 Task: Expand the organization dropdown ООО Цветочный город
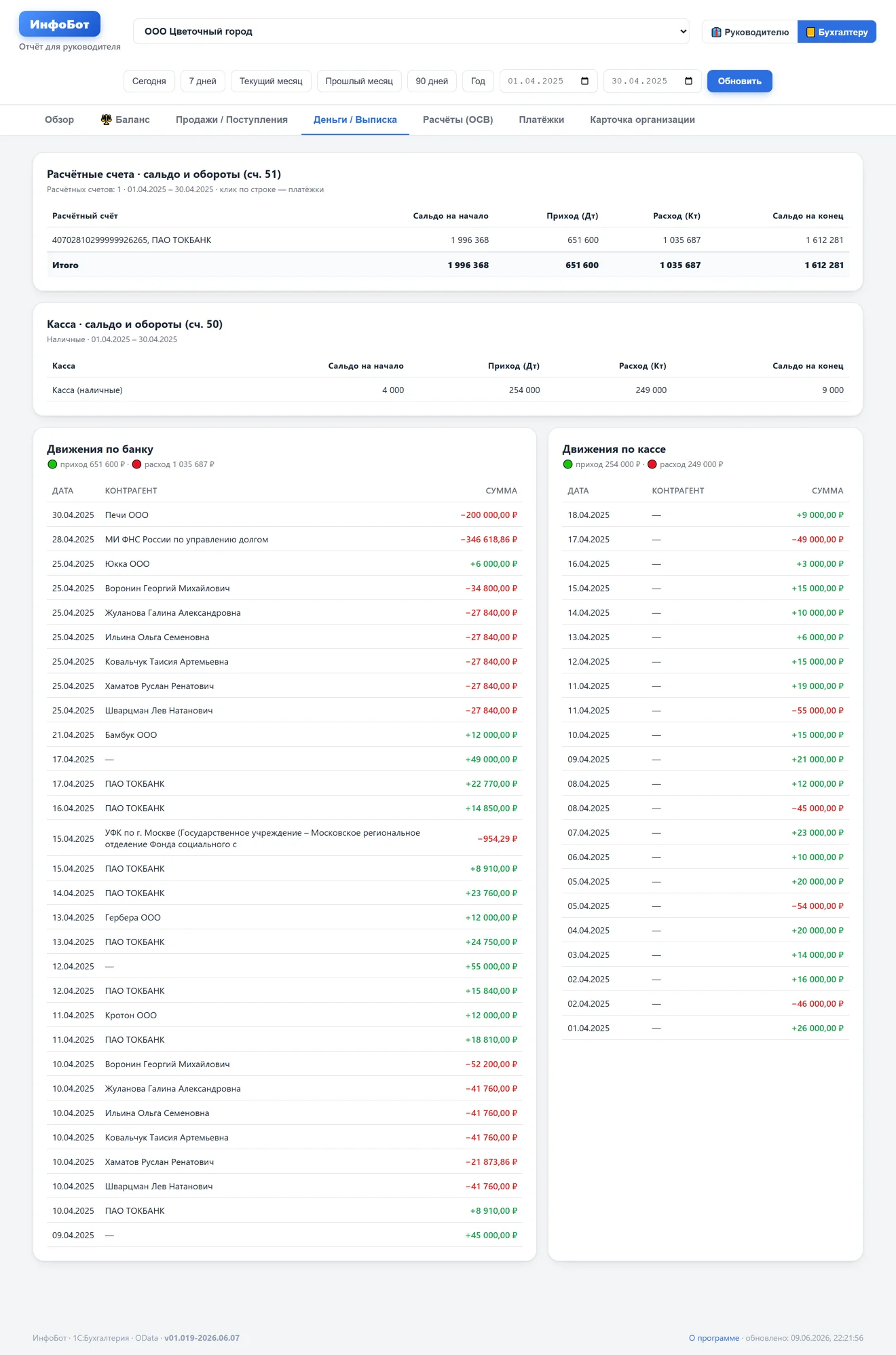coord(411,31)
